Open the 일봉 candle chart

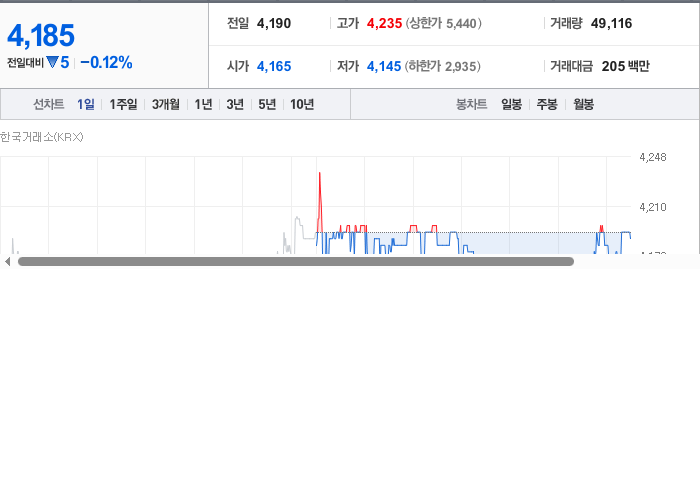pyautogui.click(x=512, y=104)
